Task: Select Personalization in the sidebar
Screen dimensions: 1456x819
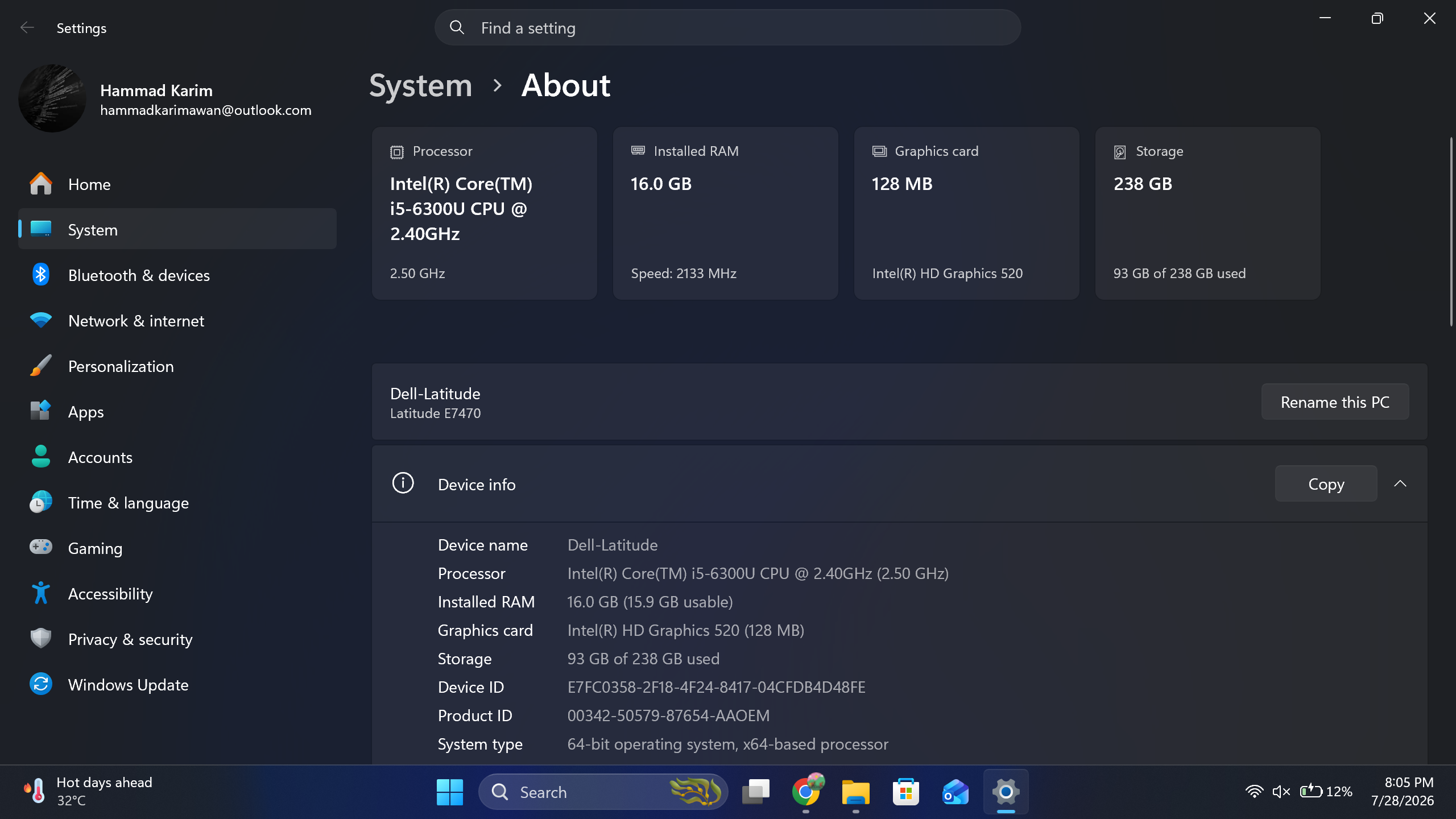Action: pos(177,366)
